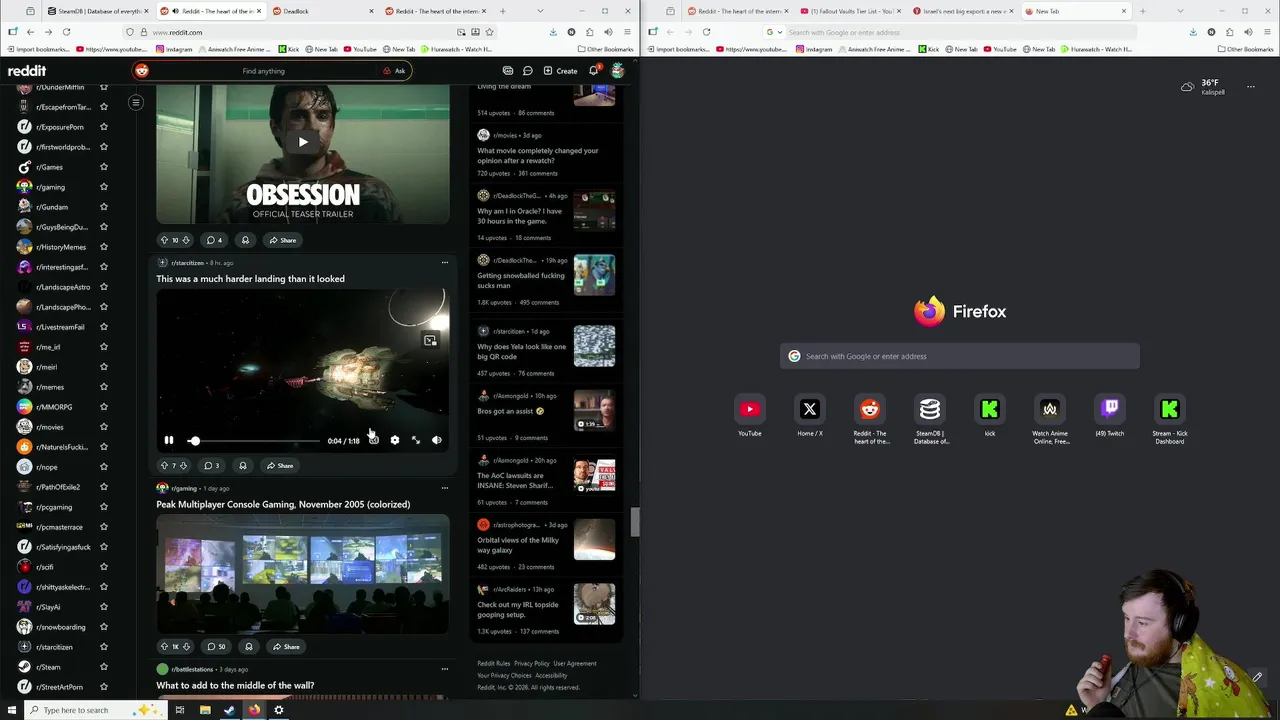Screen dimensions: 1280x720
Task: Star the r/MMORPG community
Action: pyautogui.click(x=103, y=407)
